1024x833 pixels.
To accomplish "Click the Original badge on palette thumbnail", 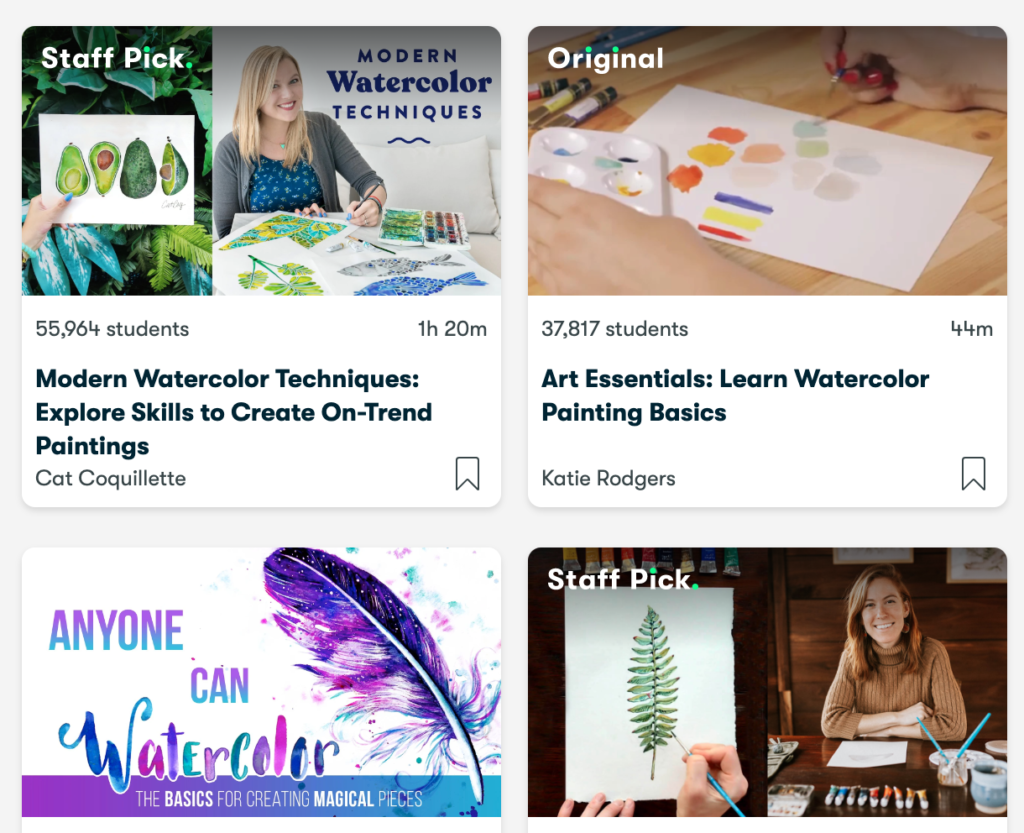I will pos(605,59).
